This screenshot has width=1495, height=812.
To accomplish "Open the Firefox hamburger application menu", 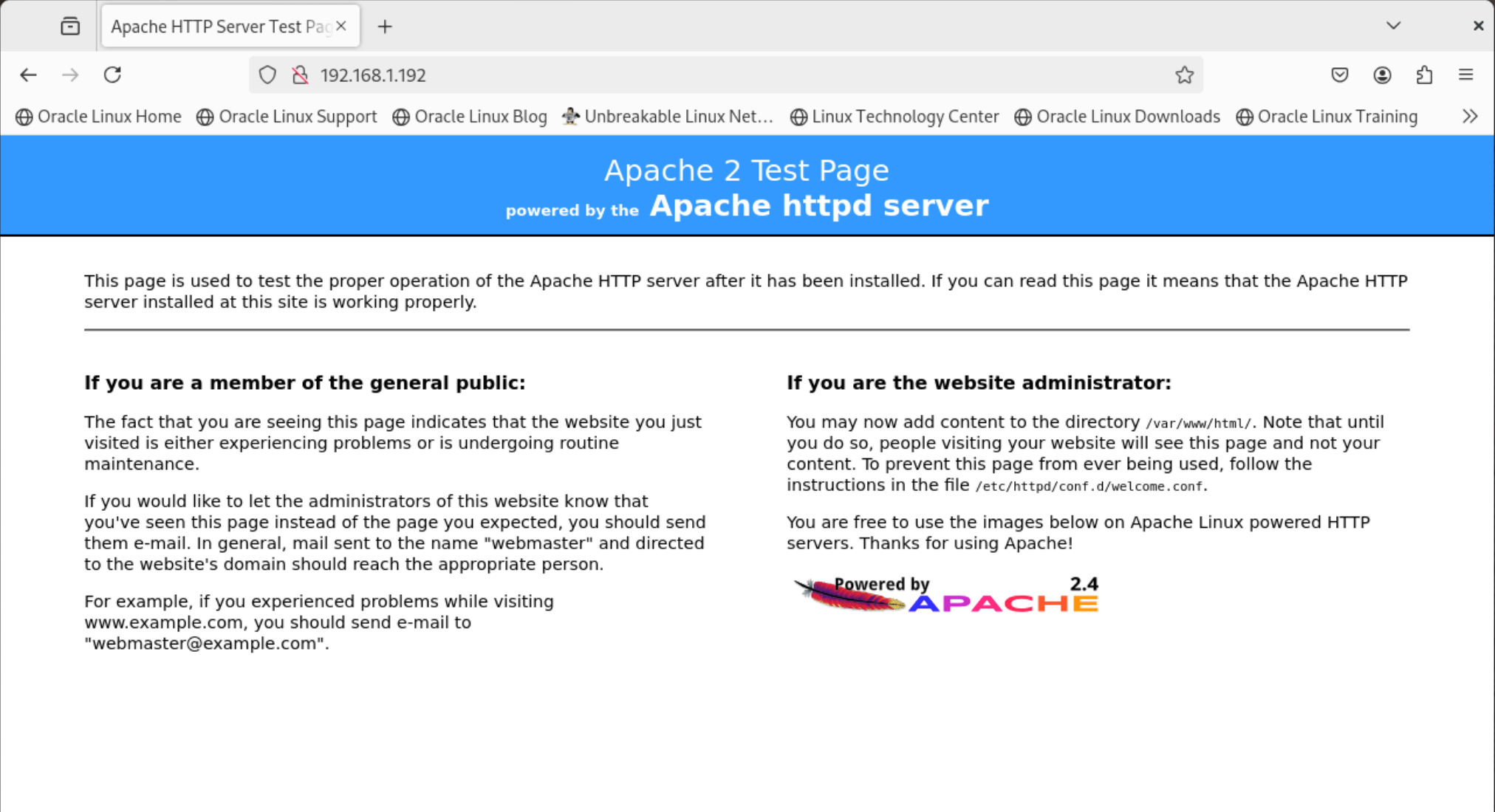I will 1466,75.
